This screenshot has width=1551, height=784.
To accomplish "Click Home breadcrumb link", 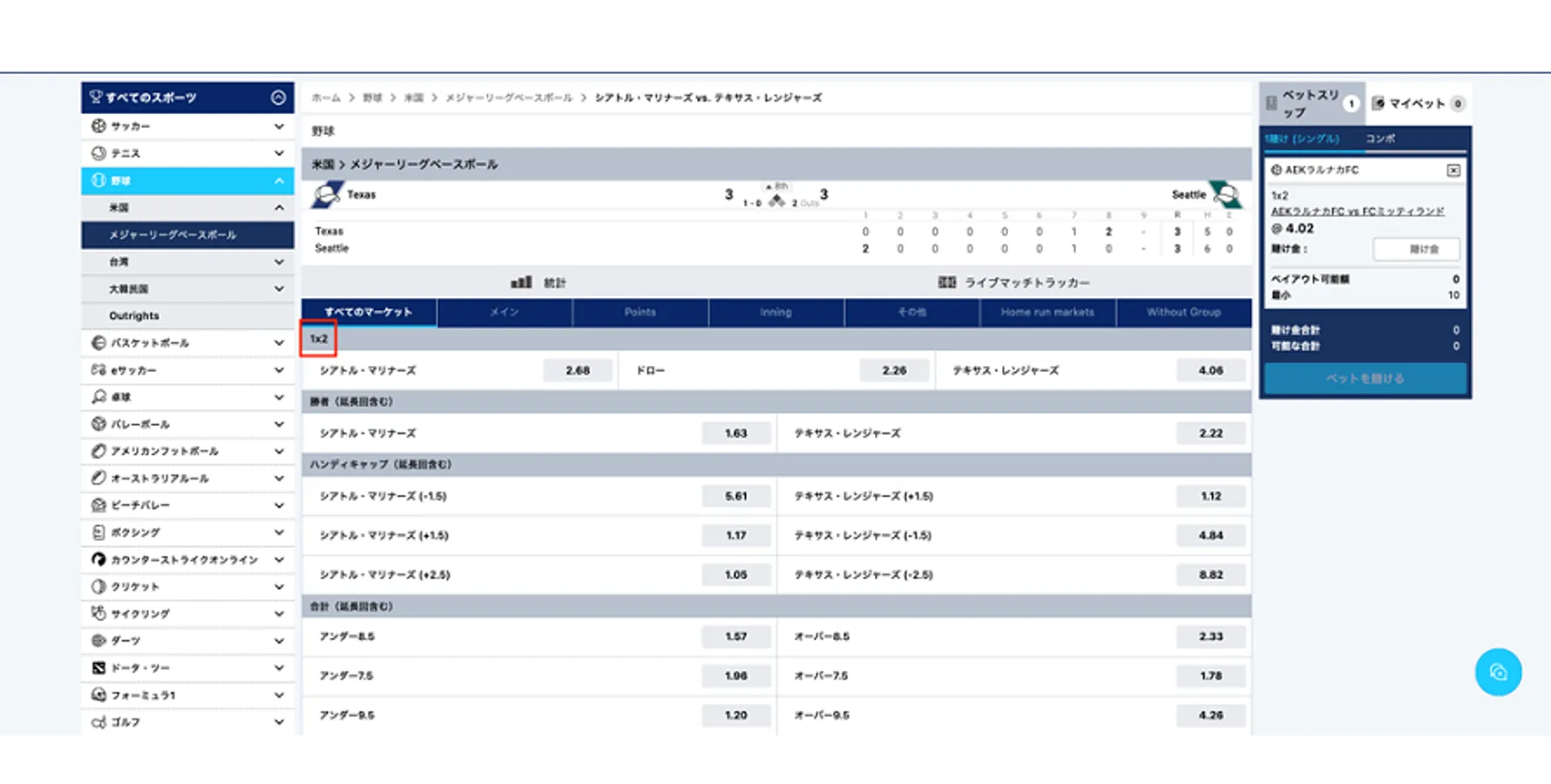I will tap(326, 98).
